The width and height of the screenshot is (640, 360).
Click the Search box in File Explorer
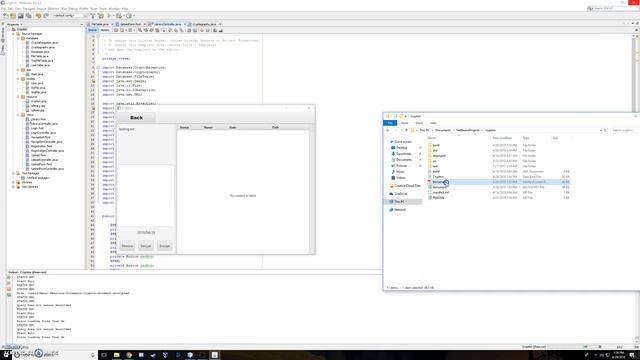click(623, 130)
